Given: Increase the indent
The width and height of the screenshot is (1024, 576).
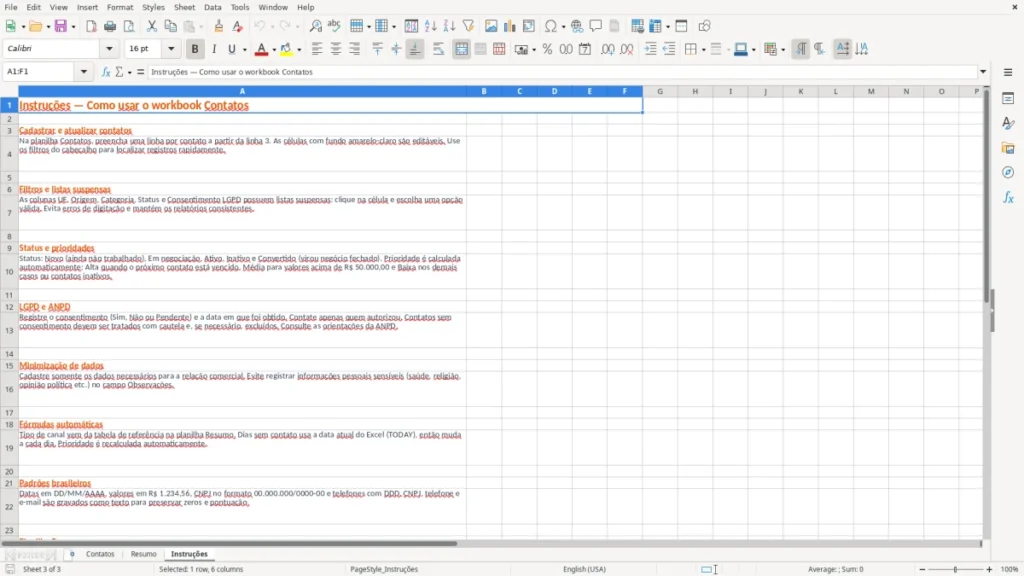Looking at the screenshot, I should 650,49.
